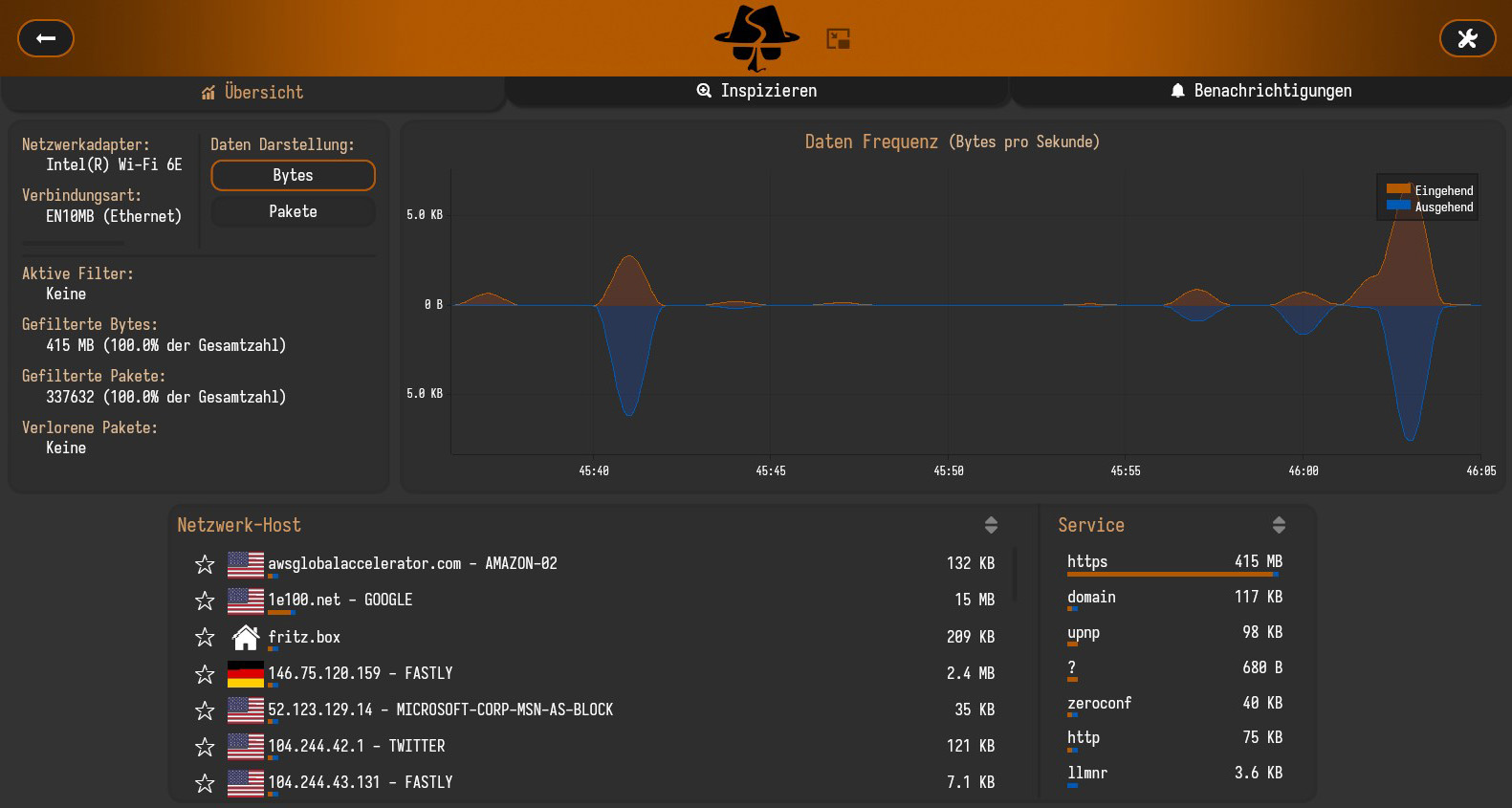Click the host list scrollbar
Image resolution: width=1512 pixels, height=808 pixels.
1015,574
